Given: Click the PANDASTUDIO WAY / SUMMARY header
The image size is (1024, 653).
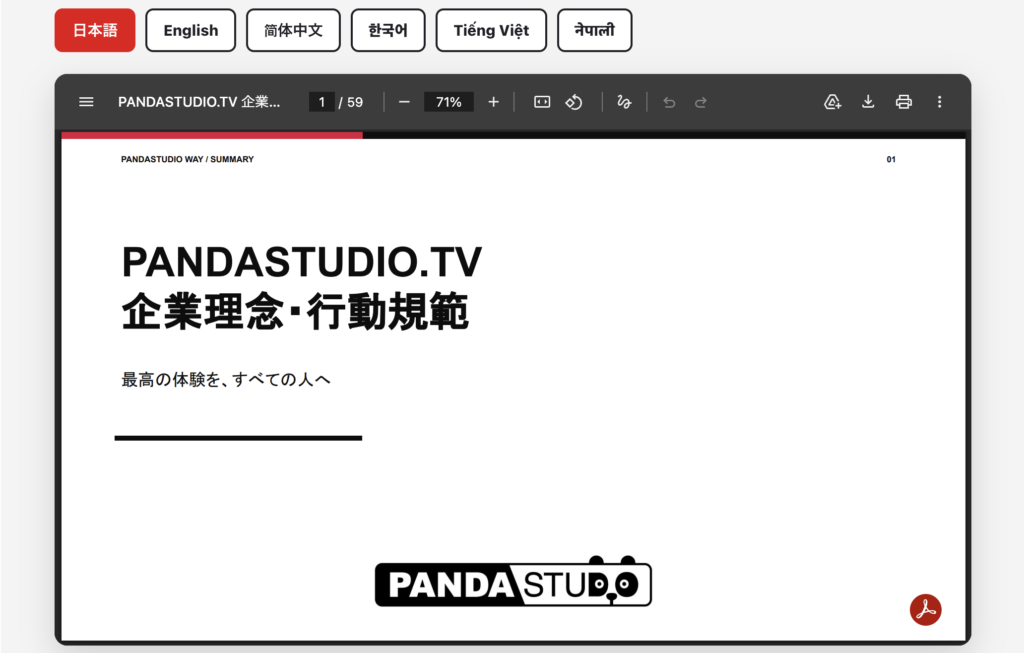Looking at the screenshot, I should coord(187,159).
